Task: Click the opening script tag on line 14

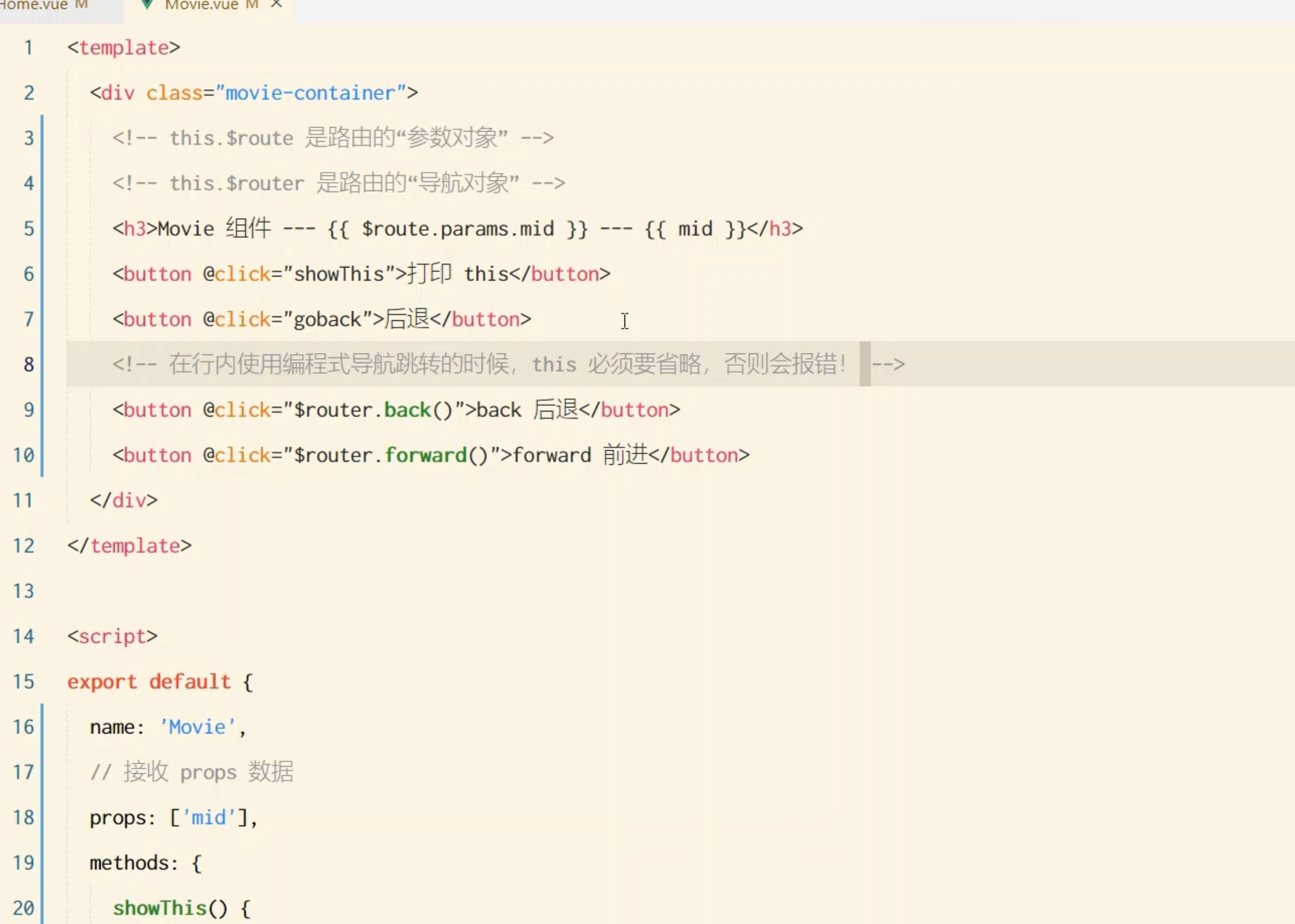Action: [x=112, y=636]
